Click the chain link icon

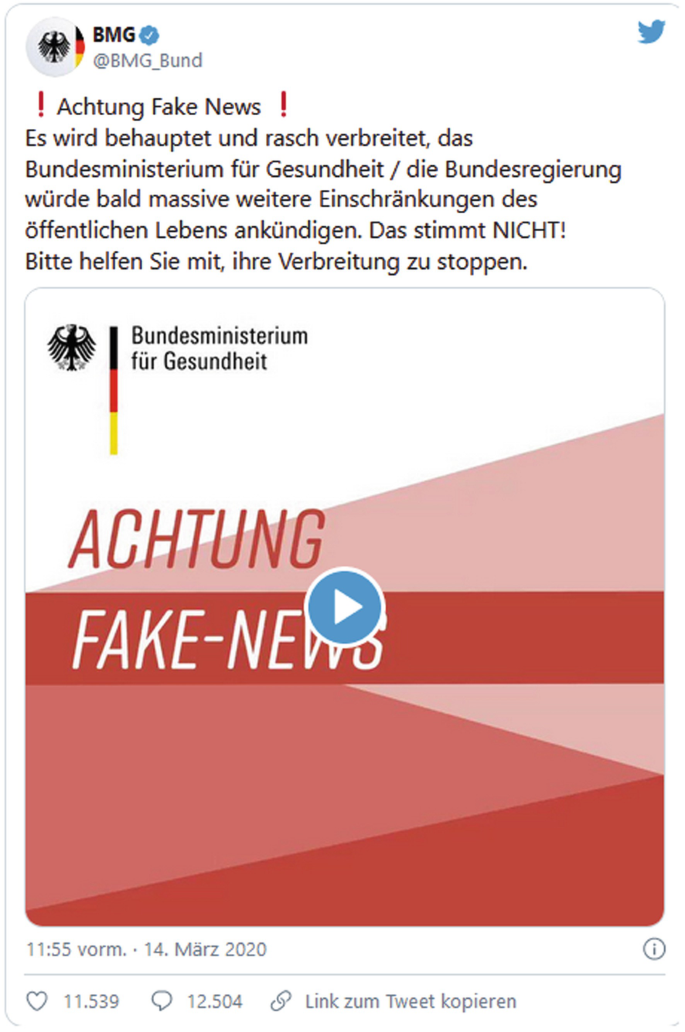[x=281, y=1000]
